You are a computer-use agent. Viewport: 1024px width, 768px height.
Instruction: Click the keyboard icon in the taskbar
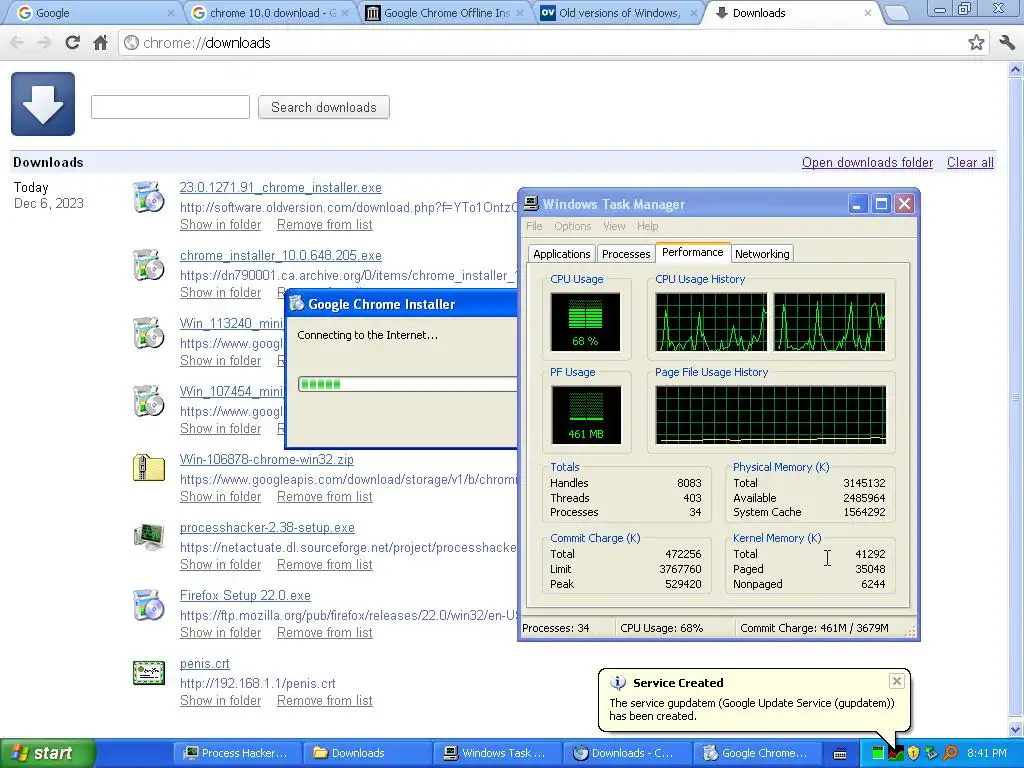(840, 754)
